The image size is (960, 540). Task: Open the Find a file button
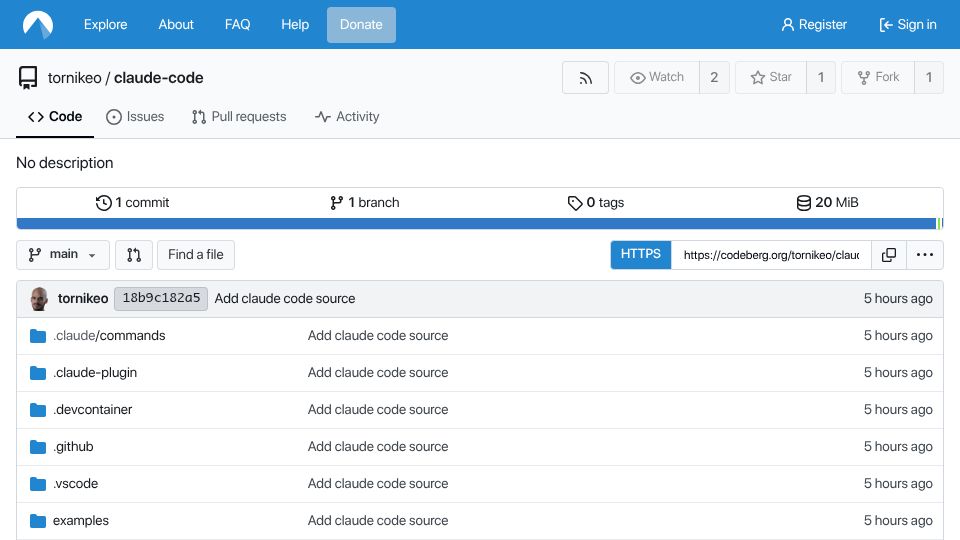(196, 255)
